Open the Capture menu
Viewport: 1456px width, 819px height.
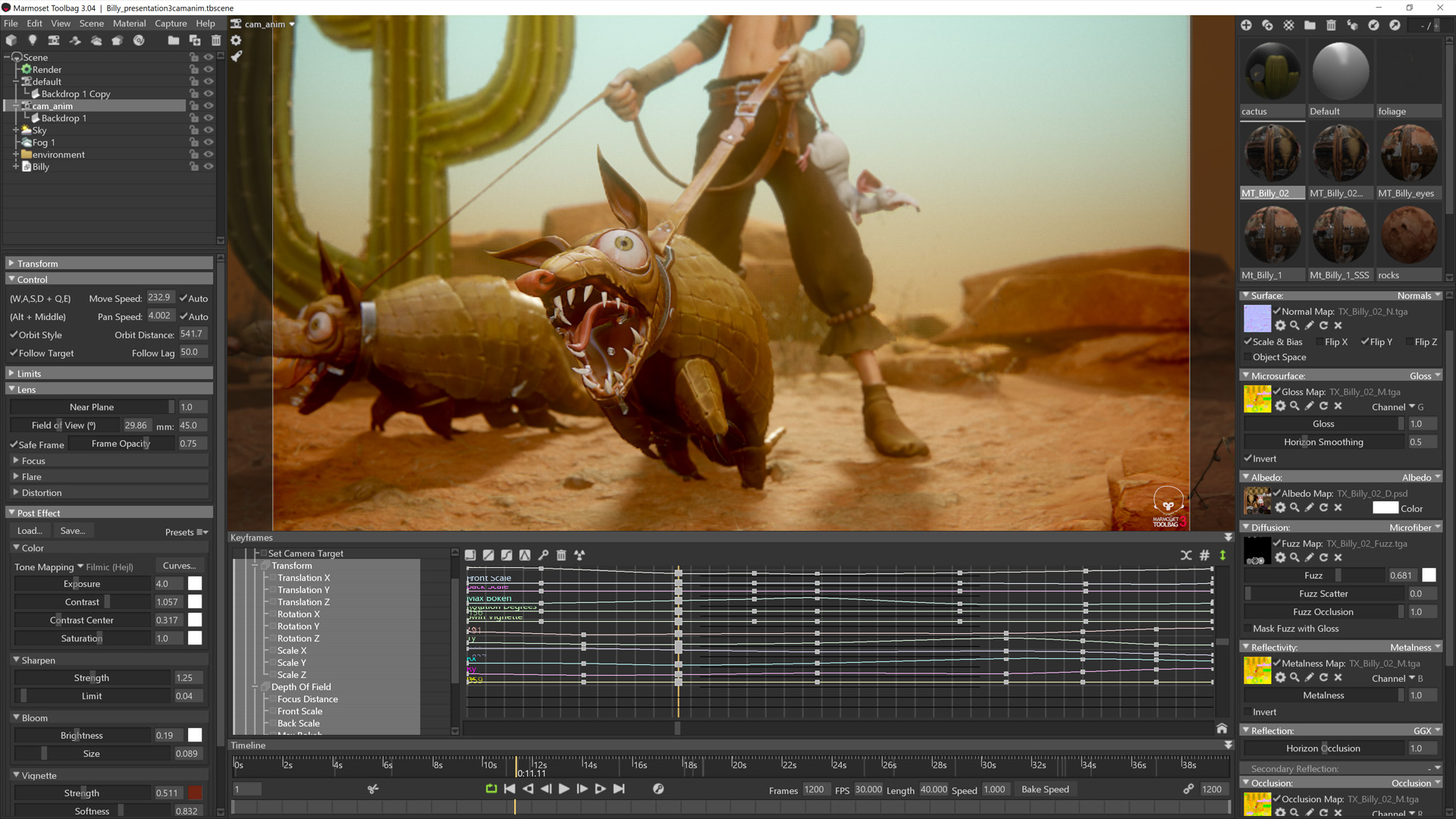point(171,24)
